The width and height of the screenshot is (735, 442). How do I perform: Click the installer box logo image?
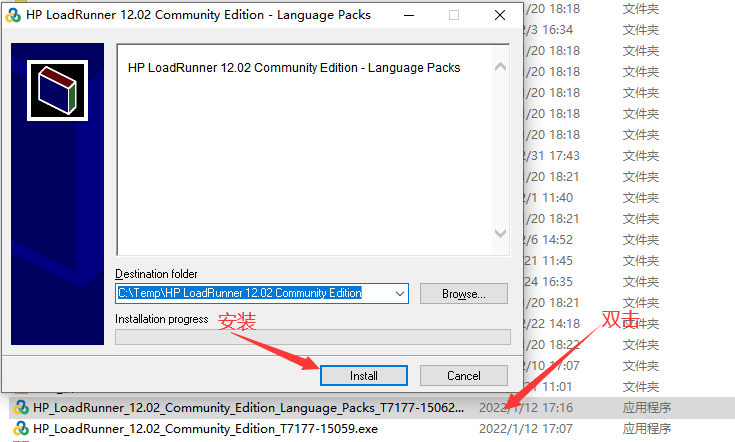(x=57, y=90)
